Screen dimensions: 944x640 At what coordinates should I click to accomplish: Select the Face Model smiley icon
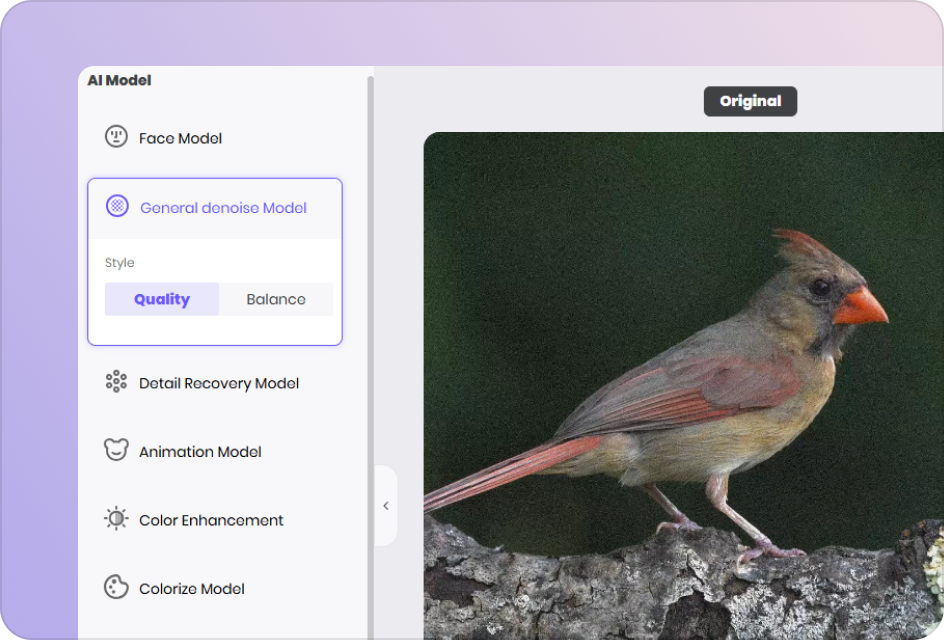117,137
